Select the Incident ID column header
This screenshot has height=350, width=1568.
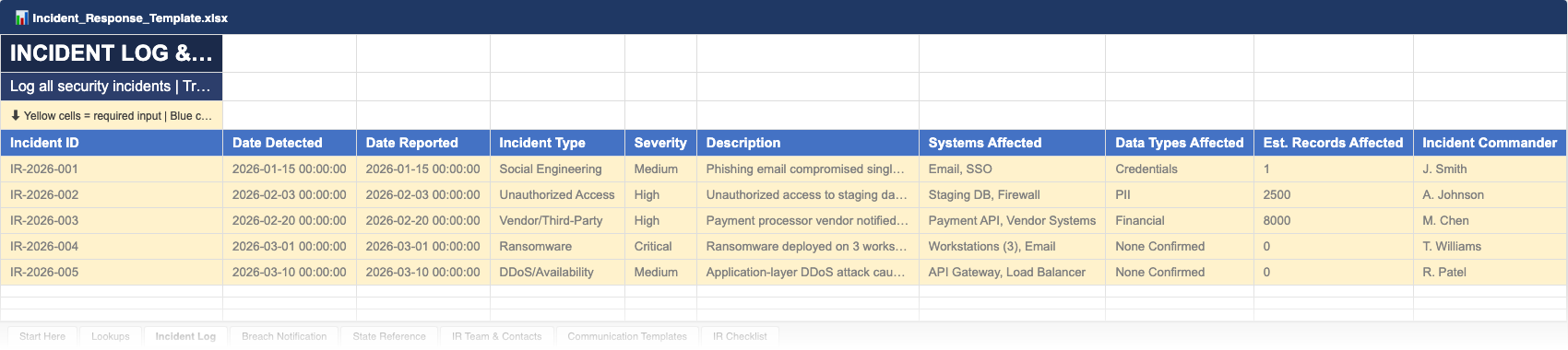click(112, 143)
